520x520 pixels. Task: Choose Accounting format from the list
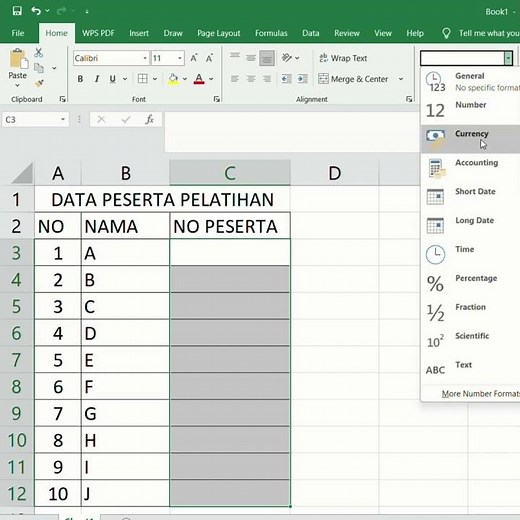[x=470, y=168]
